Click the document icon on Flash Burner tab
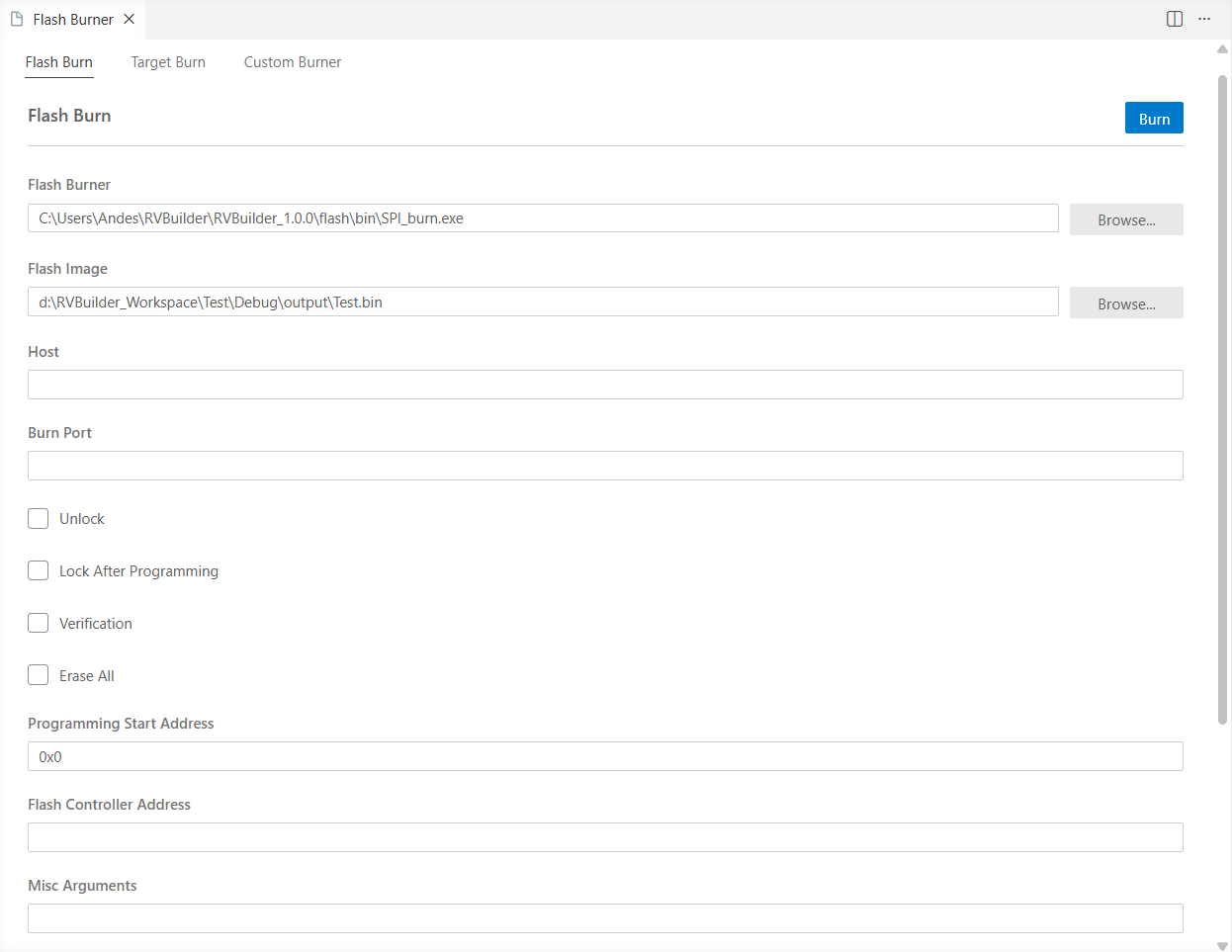Viewport: 1232px width, 952px height. [16, 18]
